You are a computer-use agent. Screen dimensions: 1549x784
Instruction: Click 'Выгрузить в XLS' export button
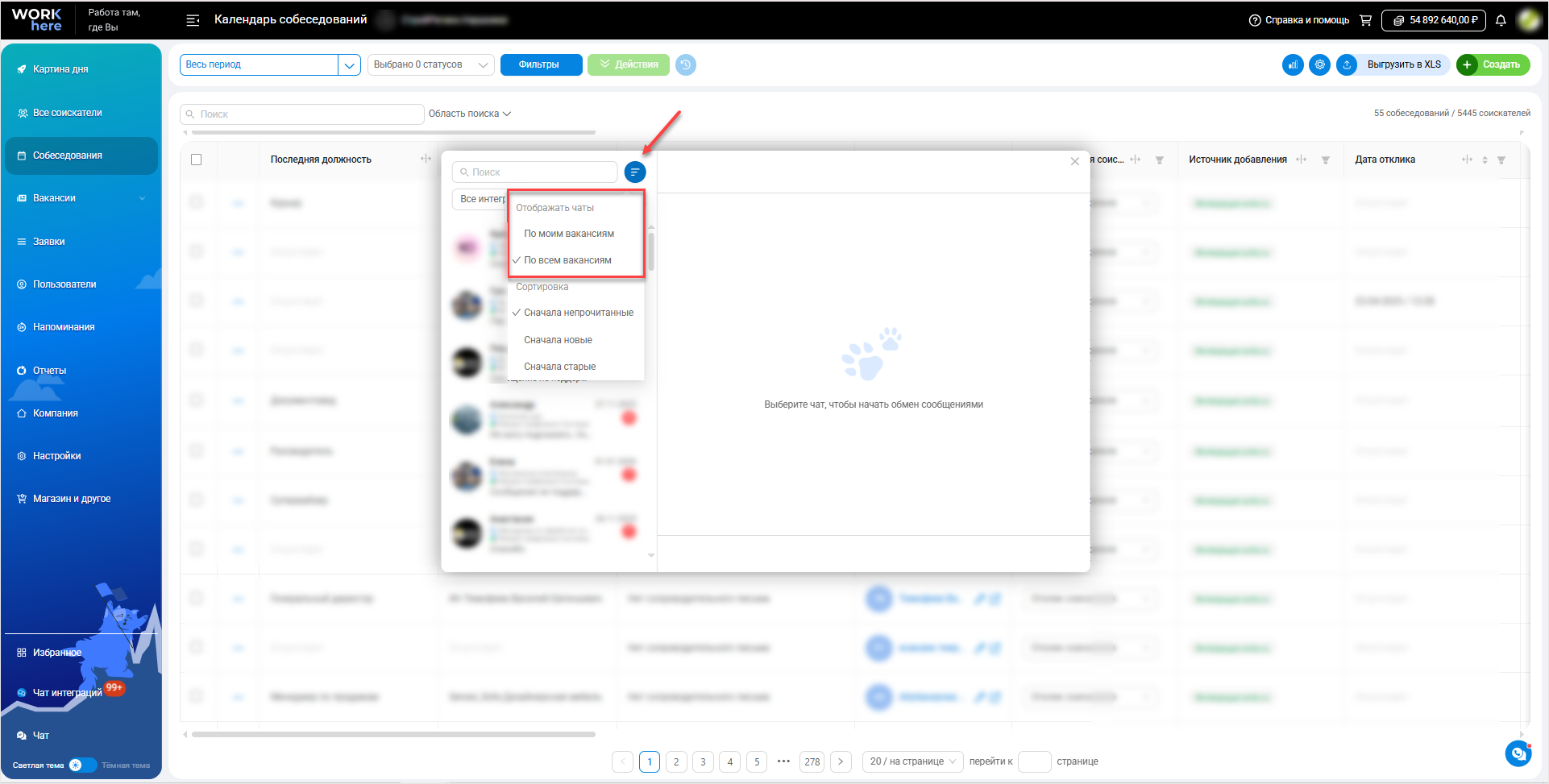point(1393,64)
